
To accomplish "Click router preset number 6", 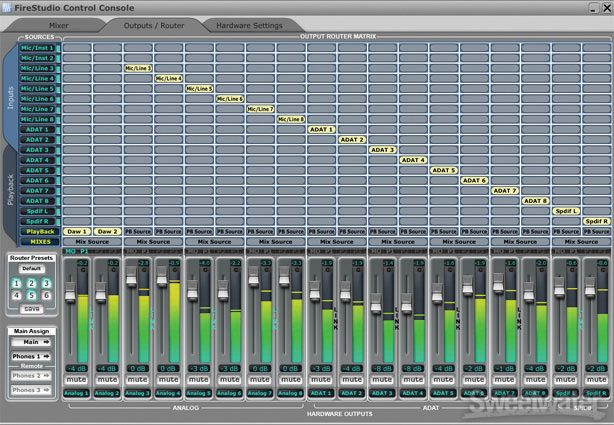I will click(x=45, y=296).
